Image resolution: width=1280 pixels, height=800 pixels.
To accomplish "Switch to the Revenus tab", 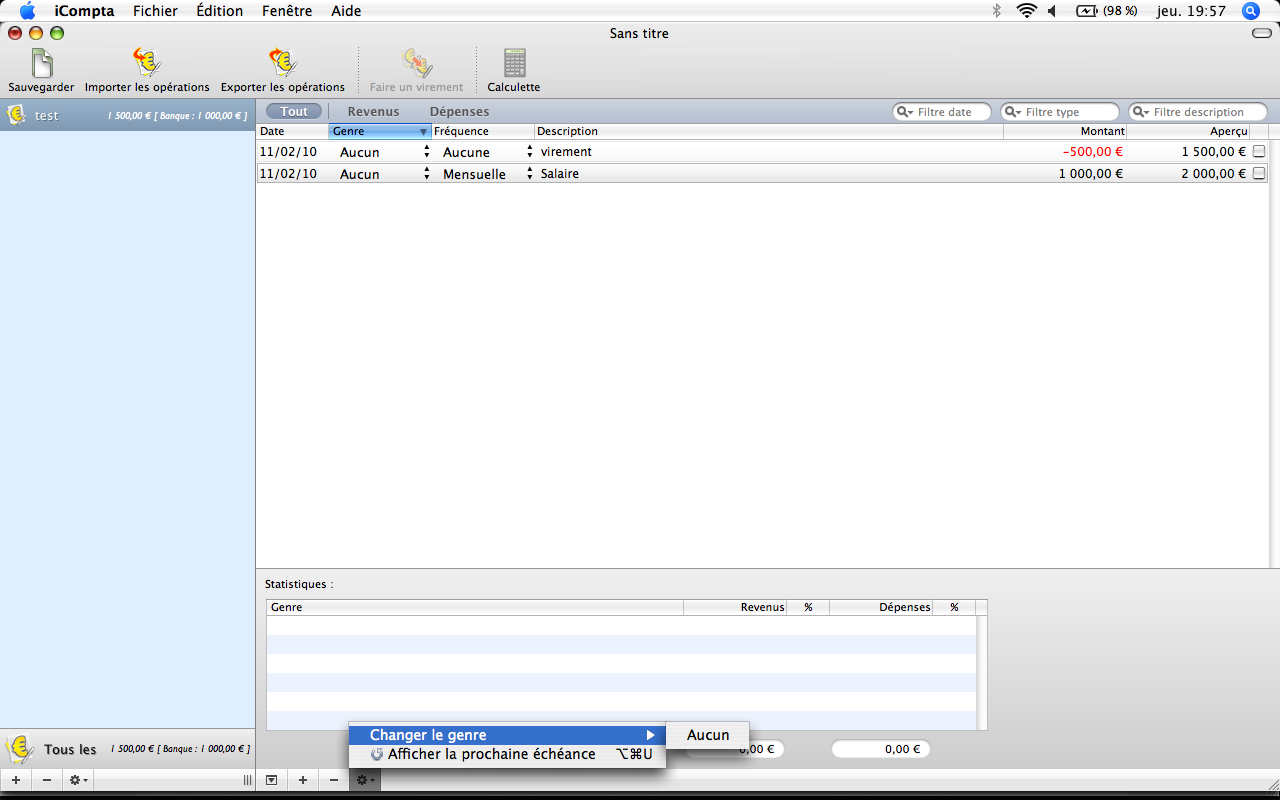I will pos(373,112).
